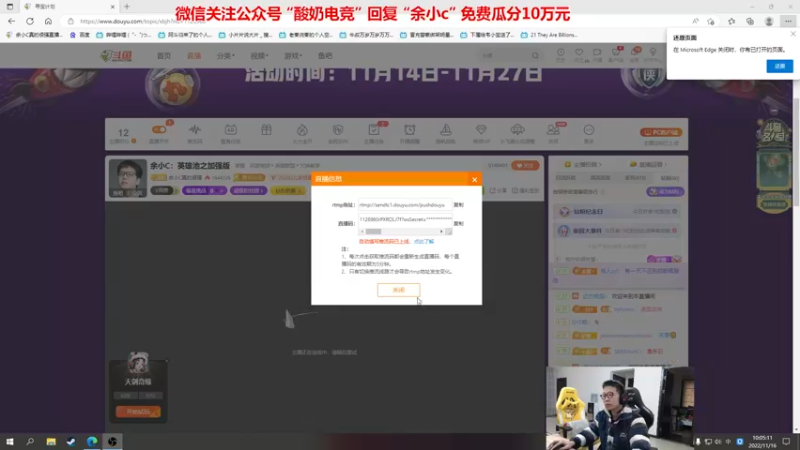Screen dimensions: 800x450
Task: Open followed channels heart icon in header
Action: 579,53
